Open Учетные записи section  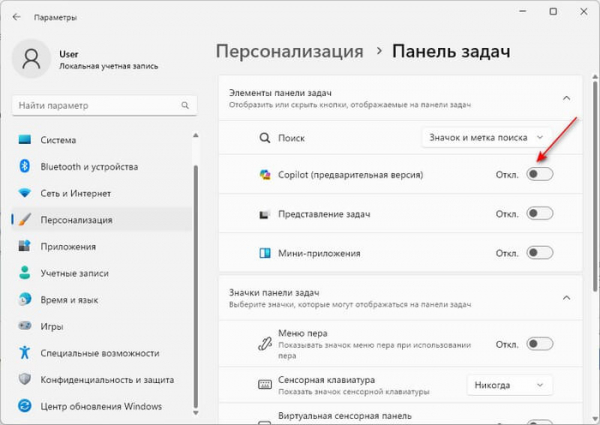[101, 273]
